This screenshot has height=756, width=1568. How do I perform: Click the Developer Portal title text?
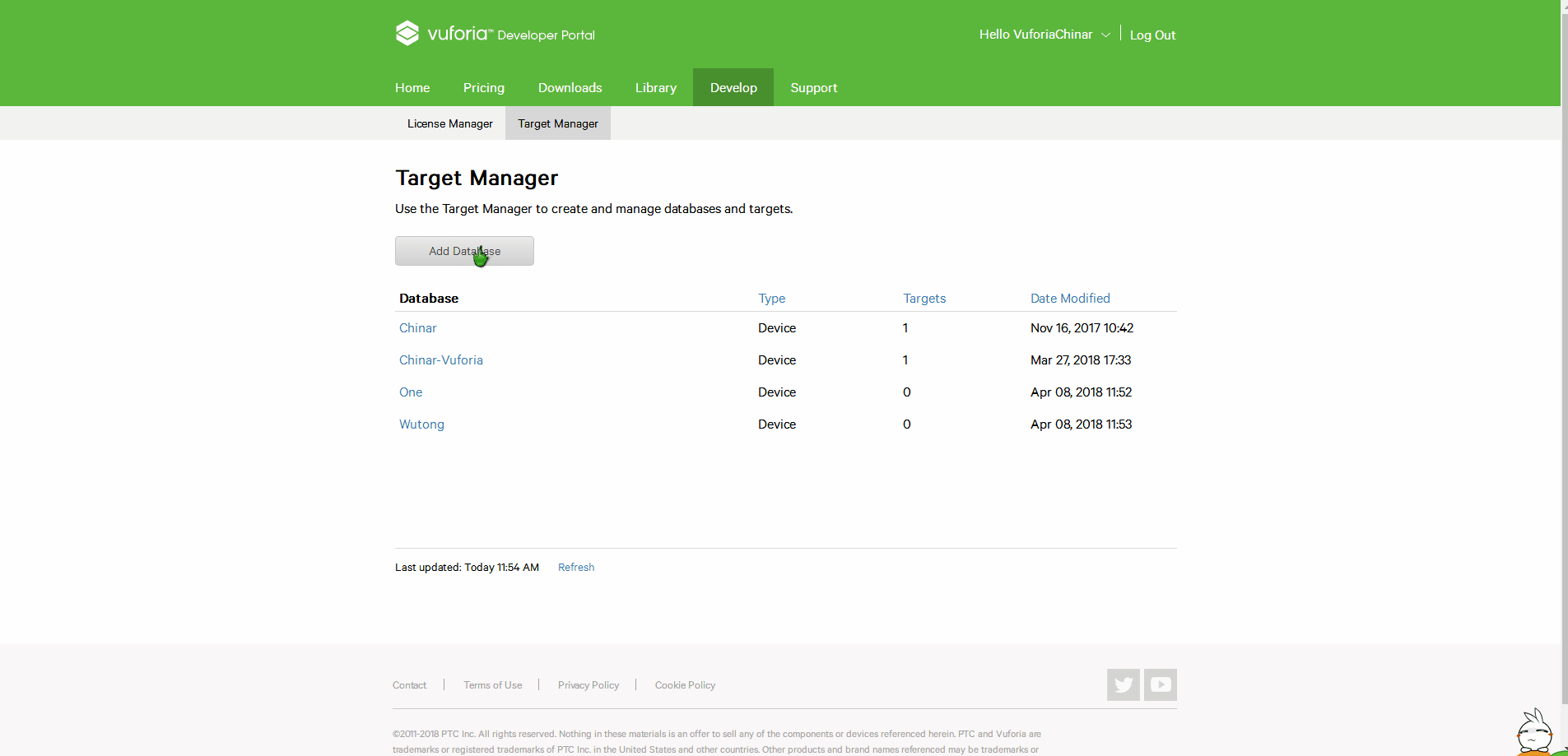[x=546, y=35]
